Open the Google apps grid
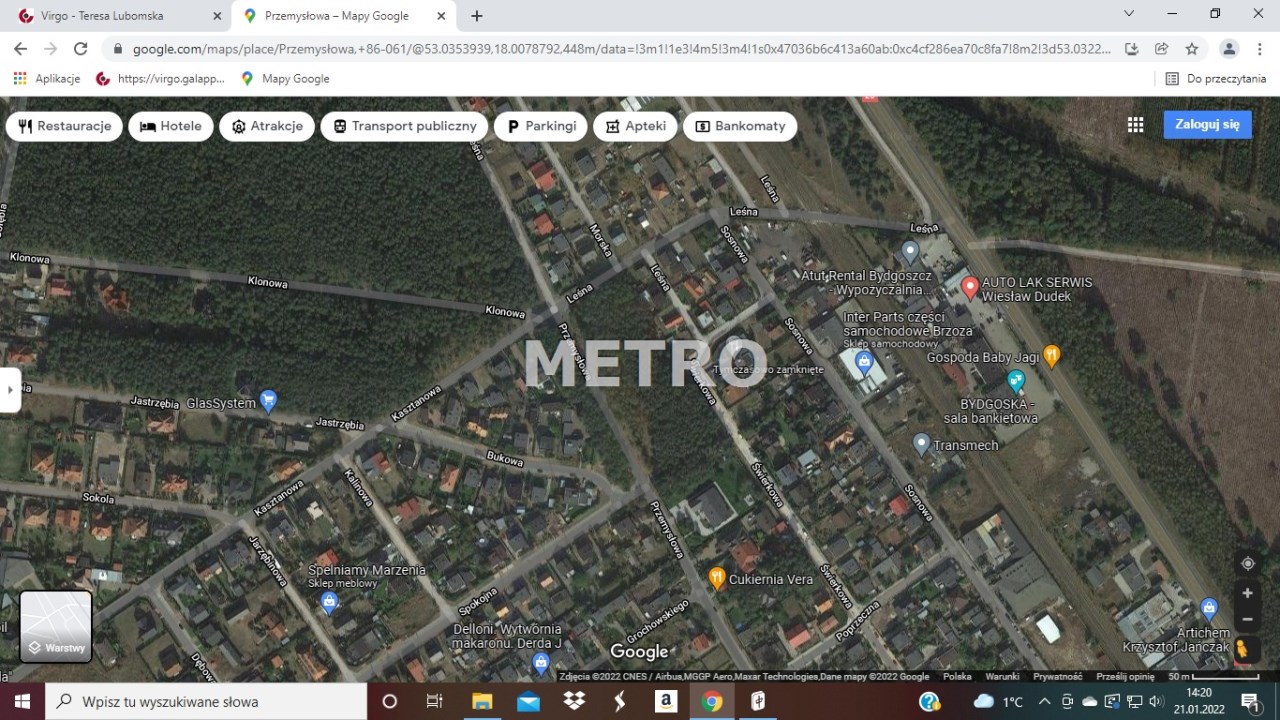 [x=1135, y=125]
